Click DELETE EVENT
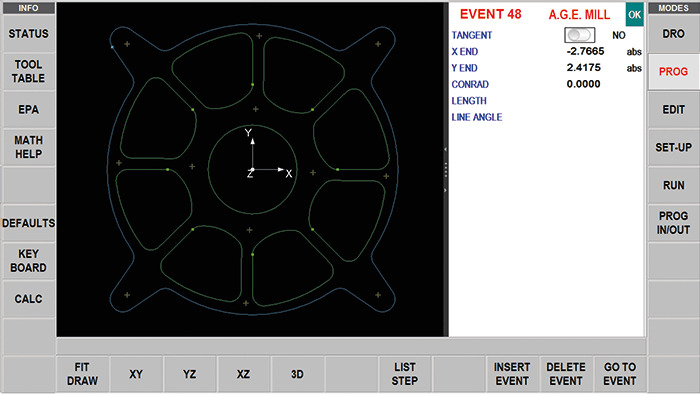 [x=566, y=374]
